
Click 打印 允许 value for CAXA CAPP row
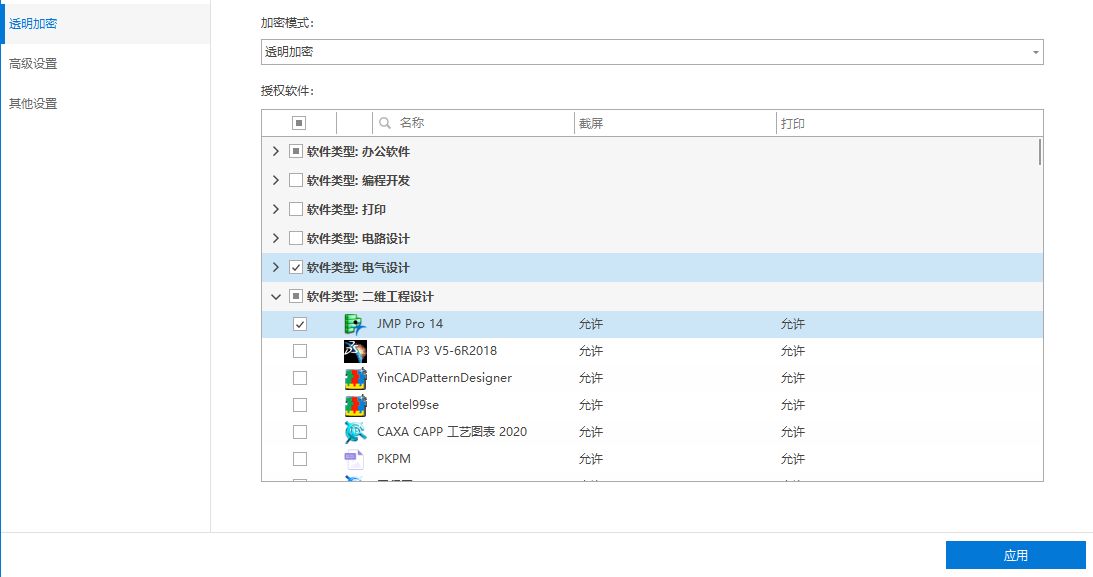click(793, 432)
